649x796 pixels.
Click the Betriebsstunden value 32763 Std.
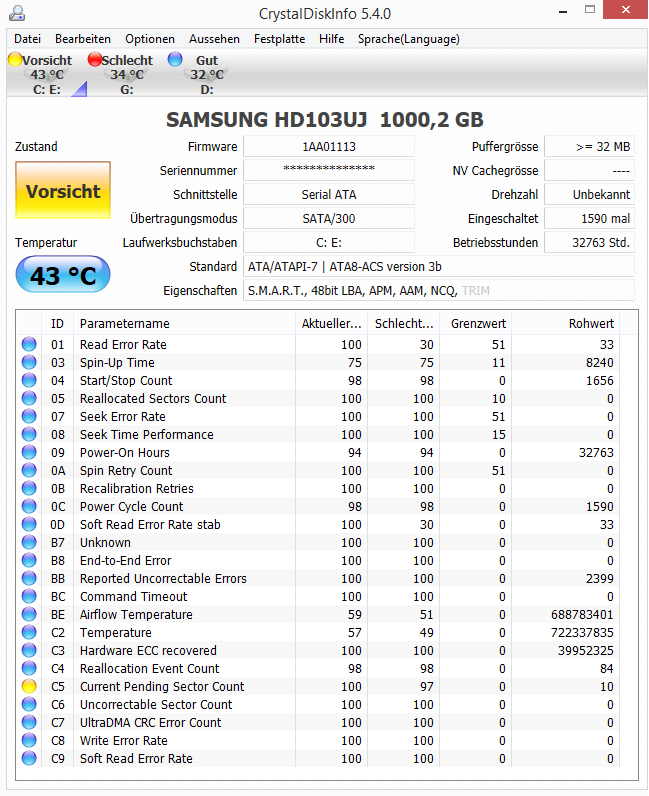(589, 243)
